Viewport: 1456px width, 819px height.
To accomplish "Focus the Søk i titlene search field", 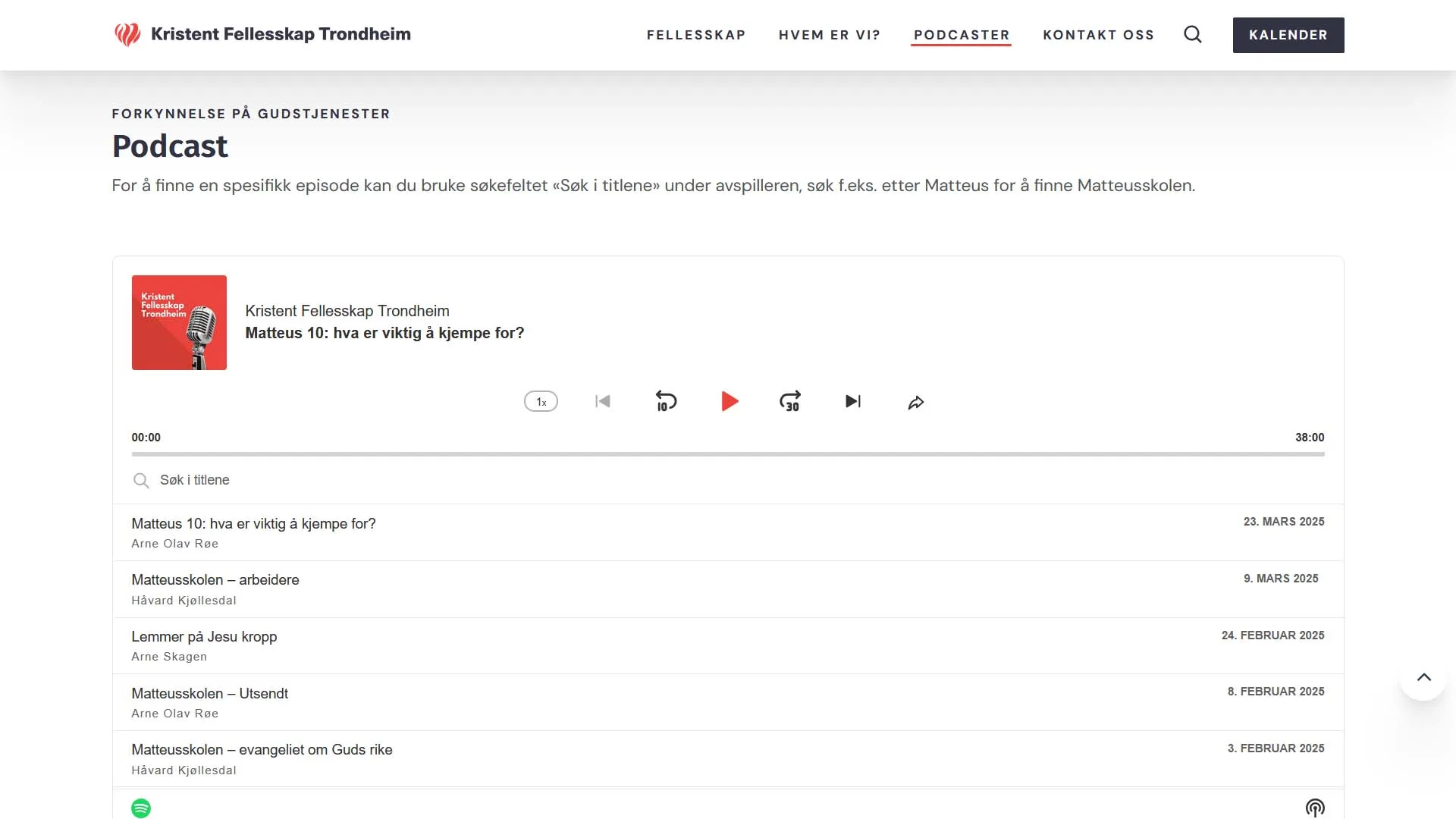I will pyautogui.click(x=728, y=480).
